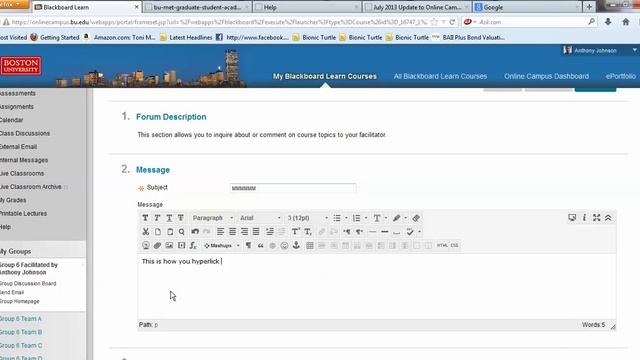Open the Paragraph format dropdown
Viewport: 640px width, 360px height.
212,218
